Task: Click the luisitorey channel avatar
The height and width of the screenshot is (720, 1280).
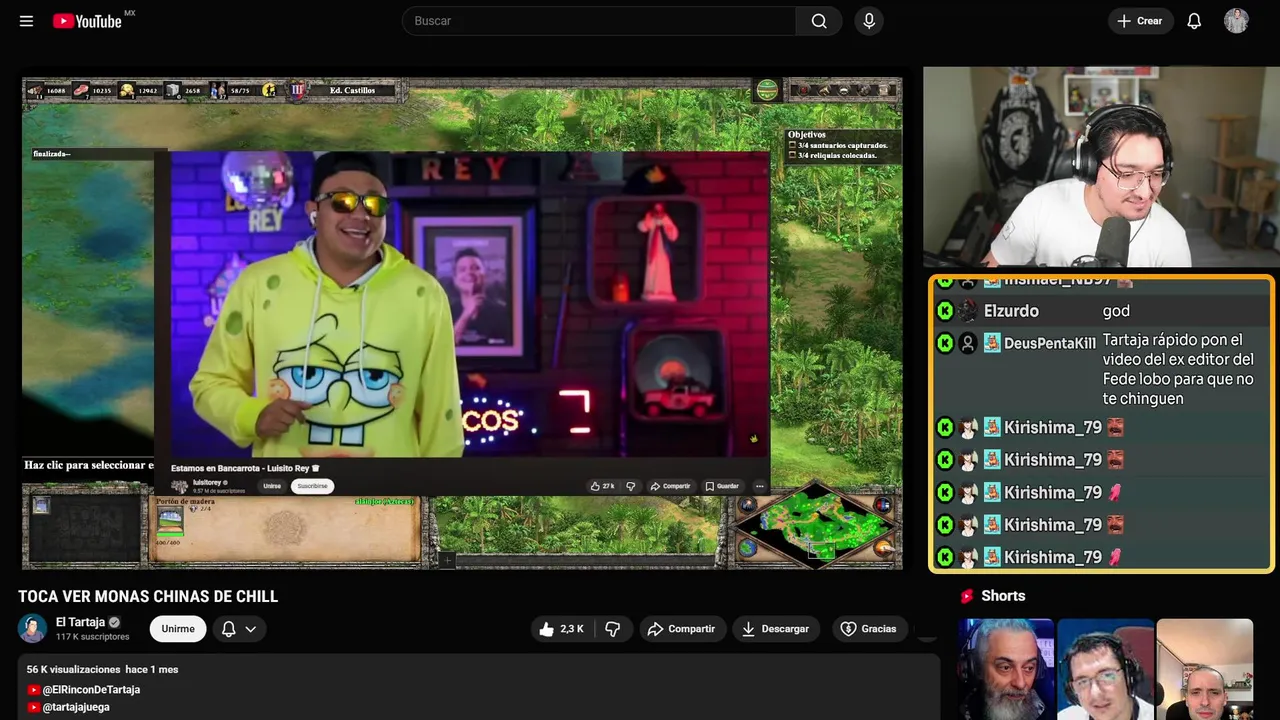Action: click(180, 486)
